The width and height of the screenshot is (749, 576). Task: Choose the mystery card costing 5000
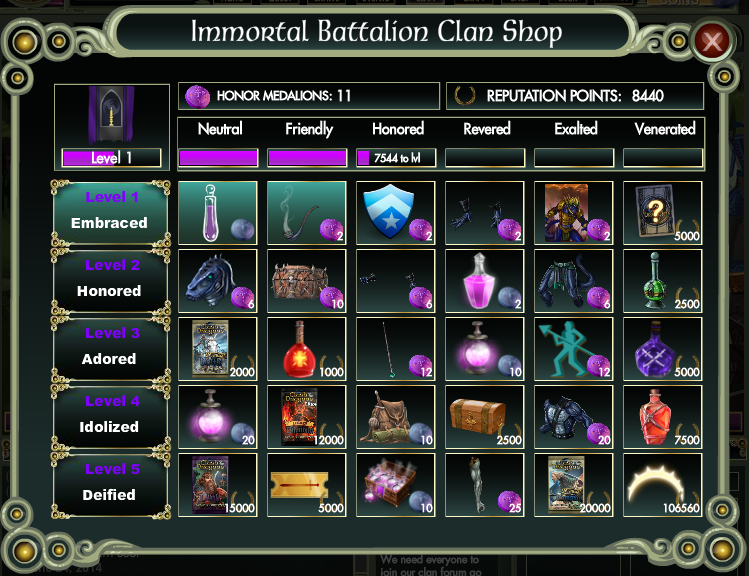[x=663, y=213]
